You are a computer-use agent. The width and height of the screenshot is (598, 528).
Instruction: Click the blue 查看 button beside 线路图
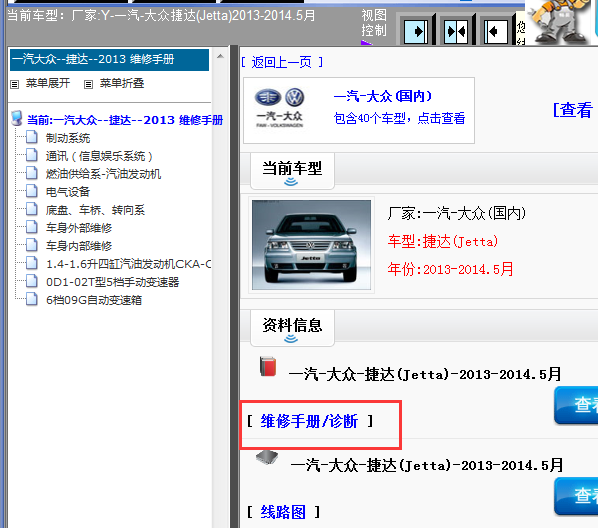[576, 497]
